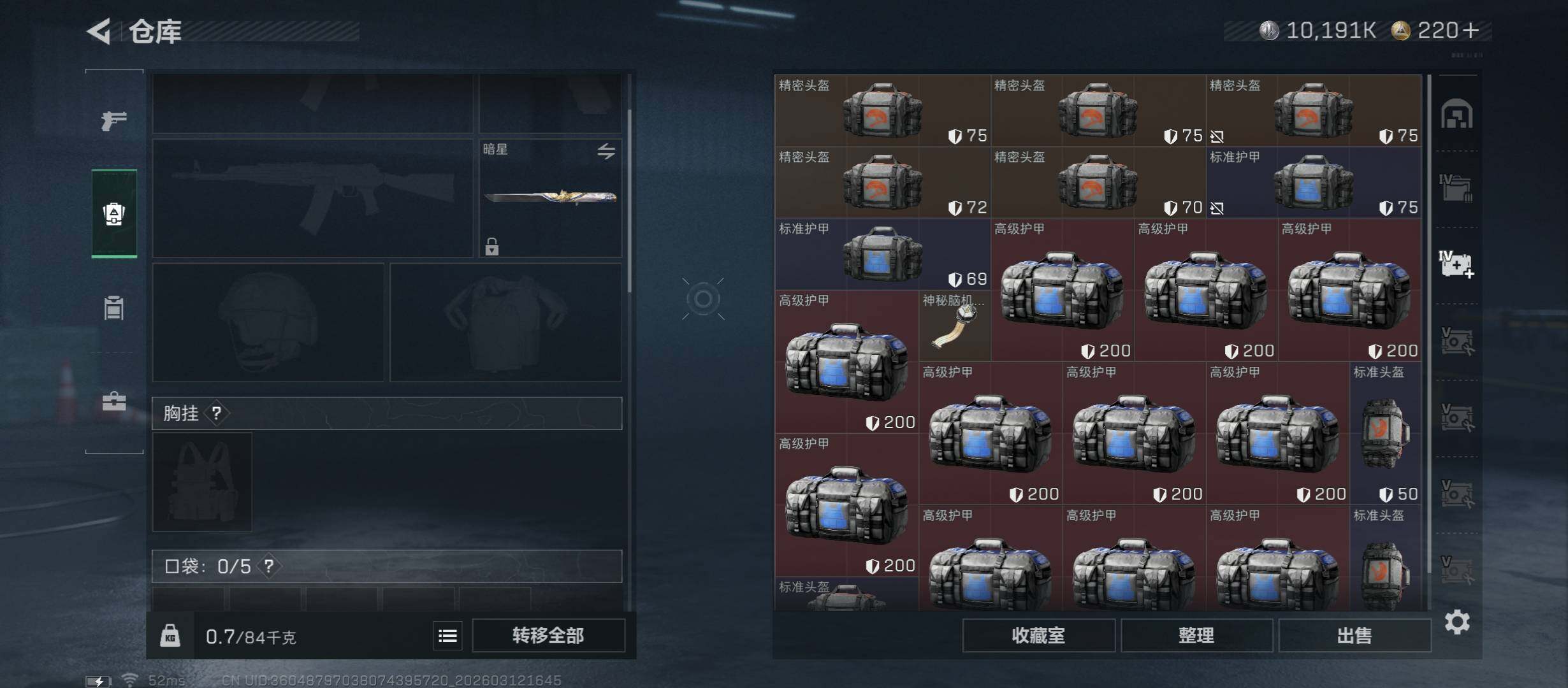This screenshot has width=1568, height=688.
Task: Click the 转移全部 button
Action: pyautogui.click(x=548, y=636)
